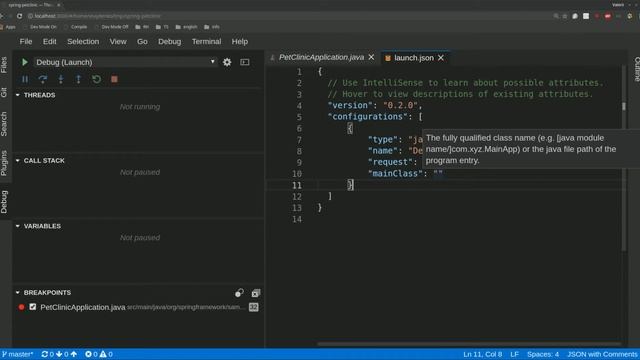
Task: Change LF line ending setting
Action: point(514,354)
